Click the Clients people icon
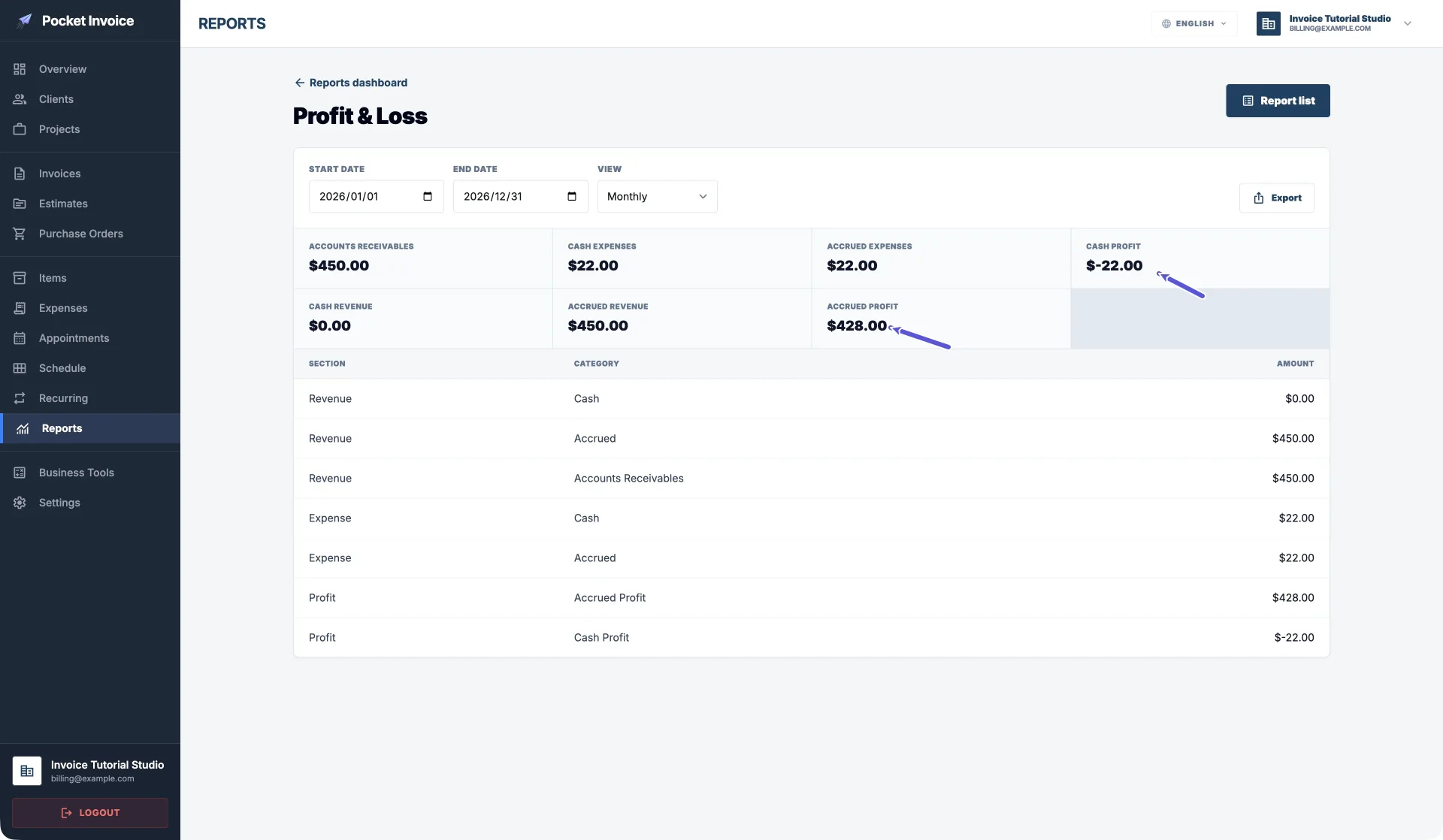This screenshot has width=1443, height=840. point(20,99)
